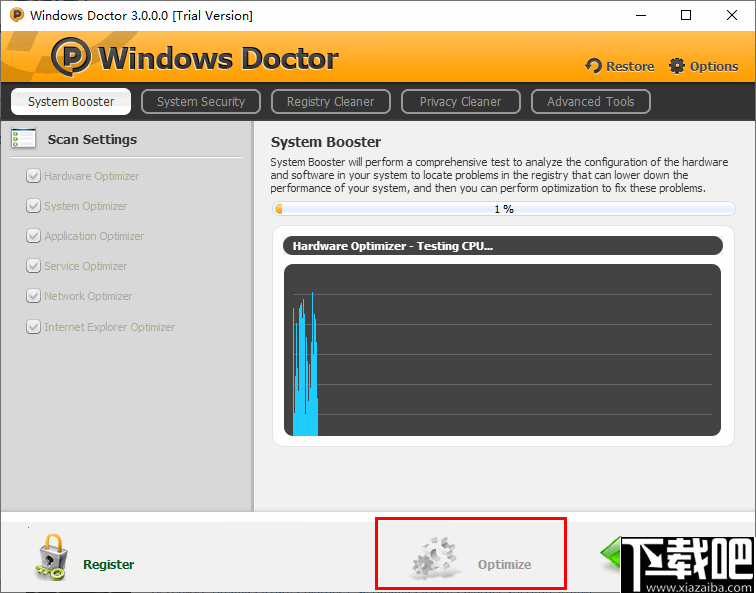
Task: Click the System Booster heading
Action: (326, 142)
